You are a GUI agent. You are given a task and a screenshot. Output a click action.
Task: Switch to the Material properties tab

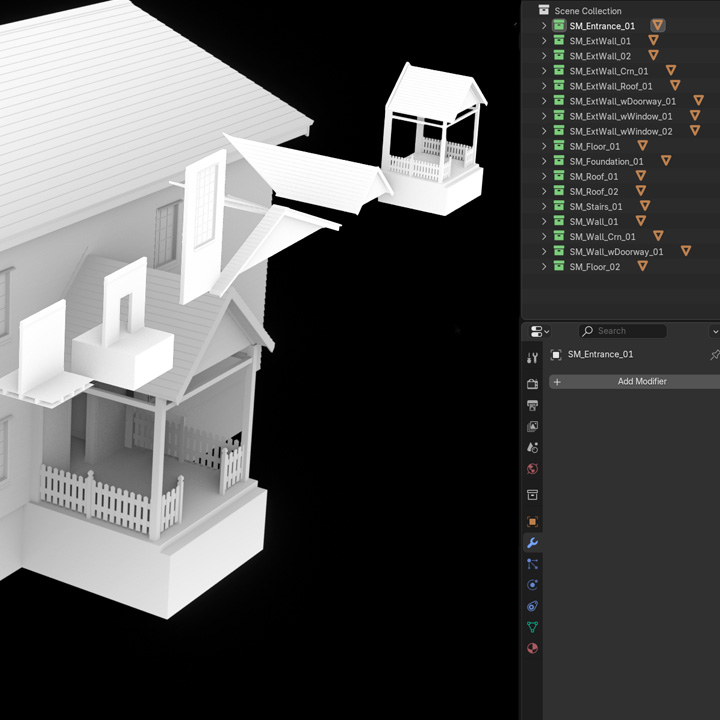pos(532,648)
